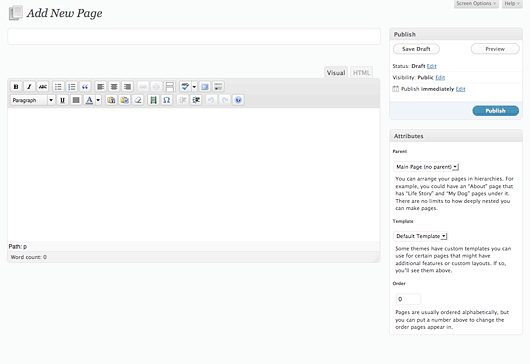
Task: Insert a custom character (omega)
Action: 167,100
